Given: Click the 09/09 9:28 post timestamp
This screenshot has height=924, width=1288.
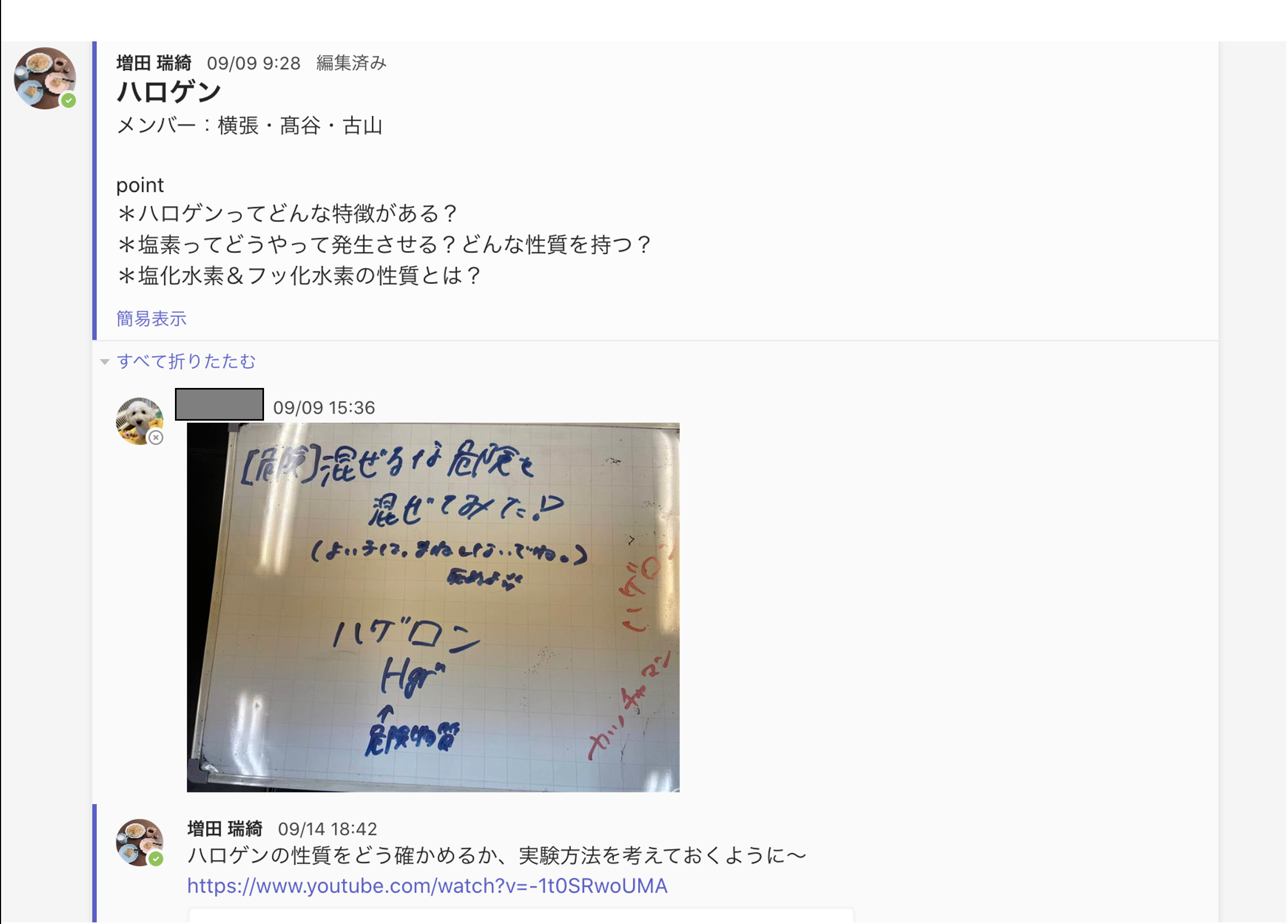Looking at the screenshot, I should coord(254,63).
